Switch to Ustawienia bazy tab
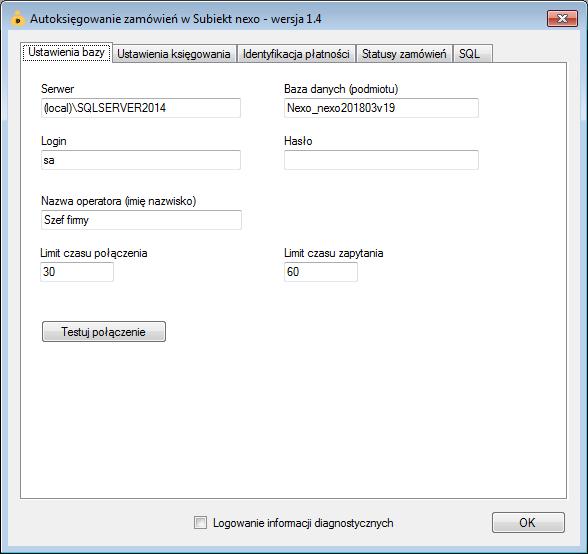This screenshot has width=588, height=554. pyautogui.click(x=66, y=53)
